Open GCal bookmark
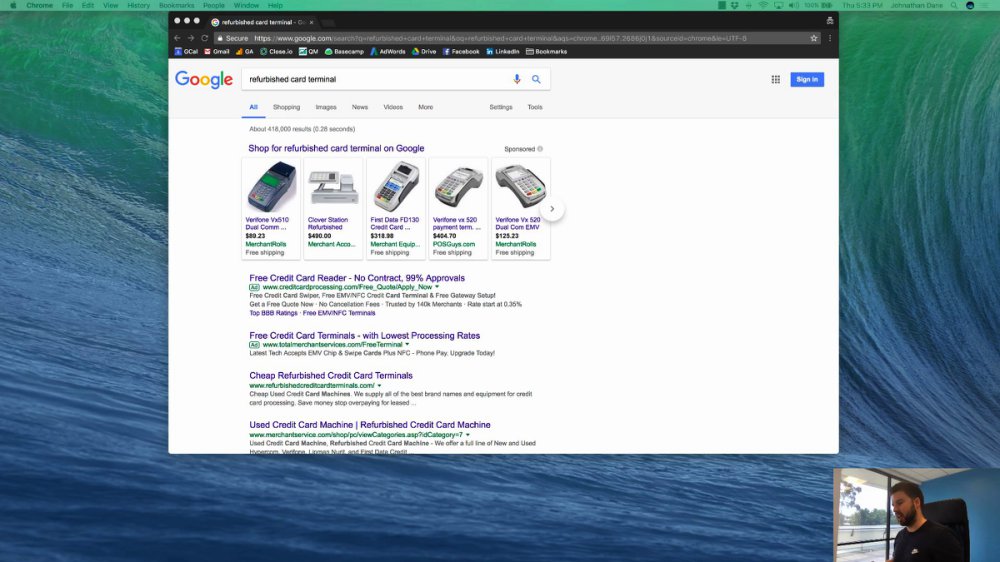The height and width of the screenshot is (562, 1000). [186, 52]
